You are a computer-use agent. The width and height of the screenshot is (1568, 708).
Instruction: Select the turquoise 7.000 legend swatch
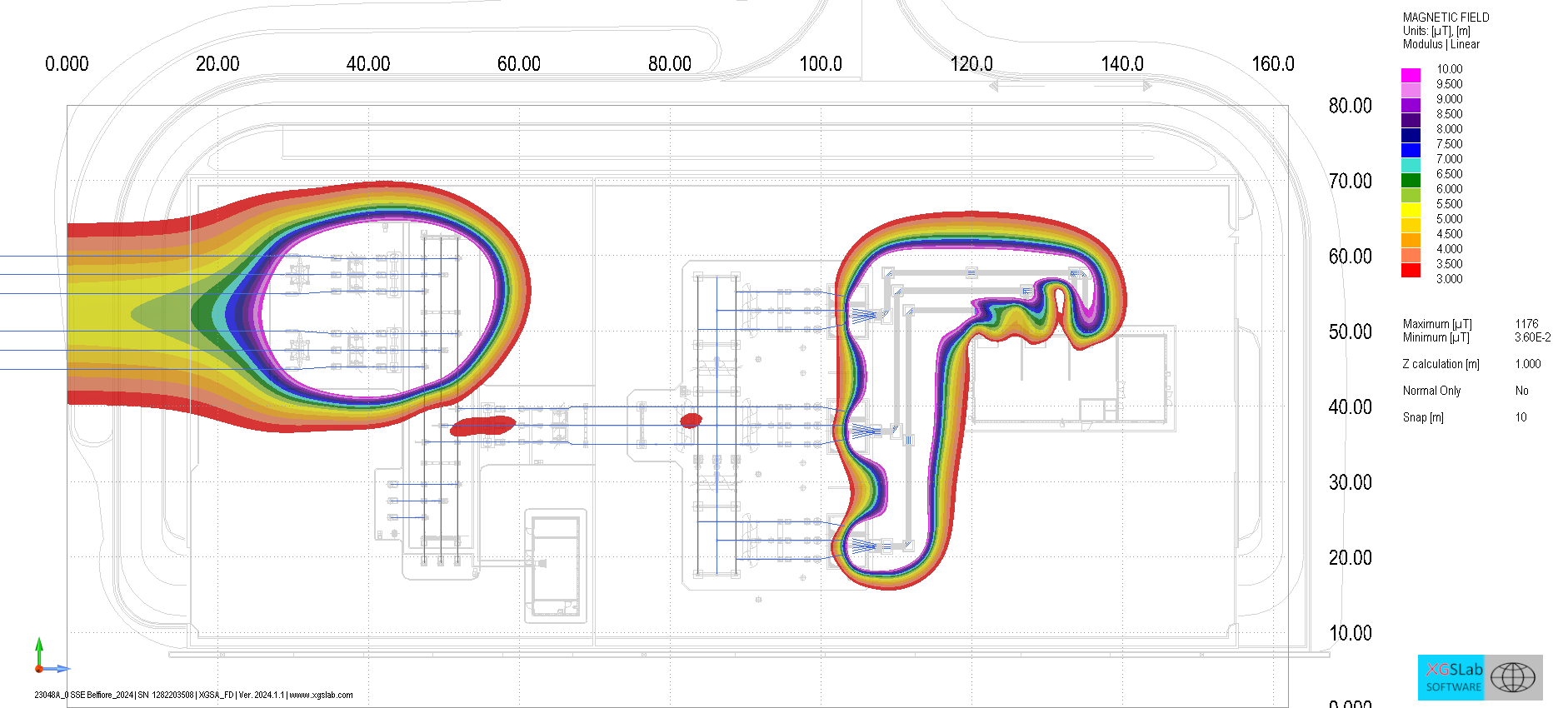[x=1411, y=165]
